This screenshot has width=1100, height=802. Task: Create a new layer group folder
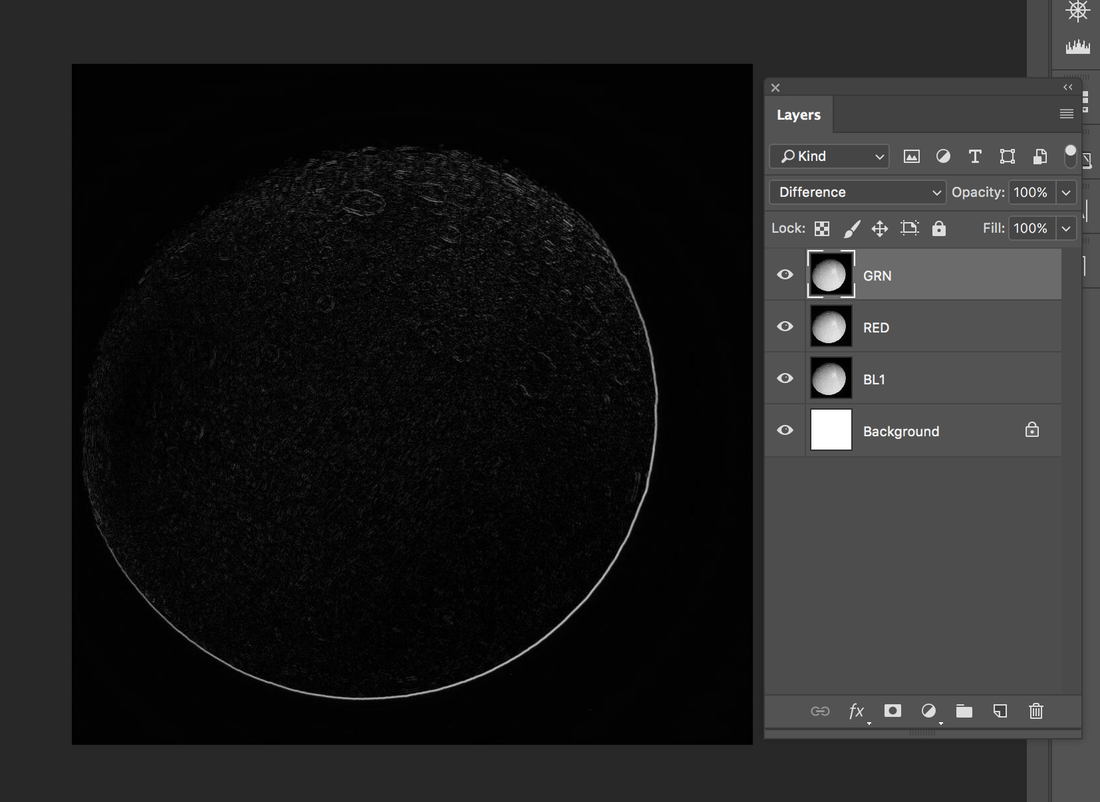tap(964, 711)
